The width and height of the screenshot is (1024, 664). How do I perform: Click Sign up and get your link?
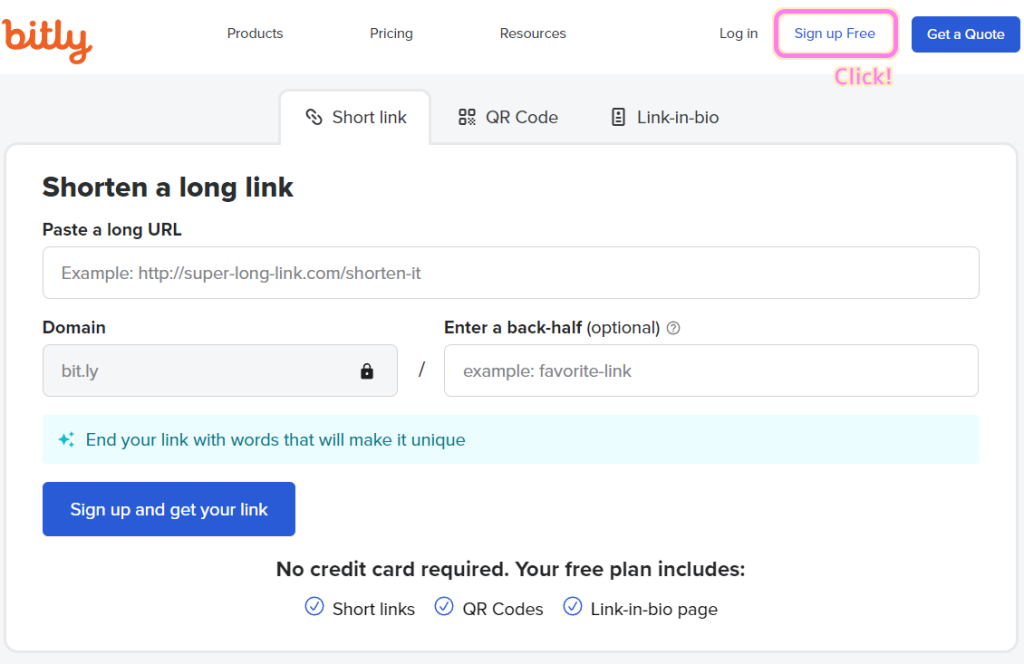[168, 509]
